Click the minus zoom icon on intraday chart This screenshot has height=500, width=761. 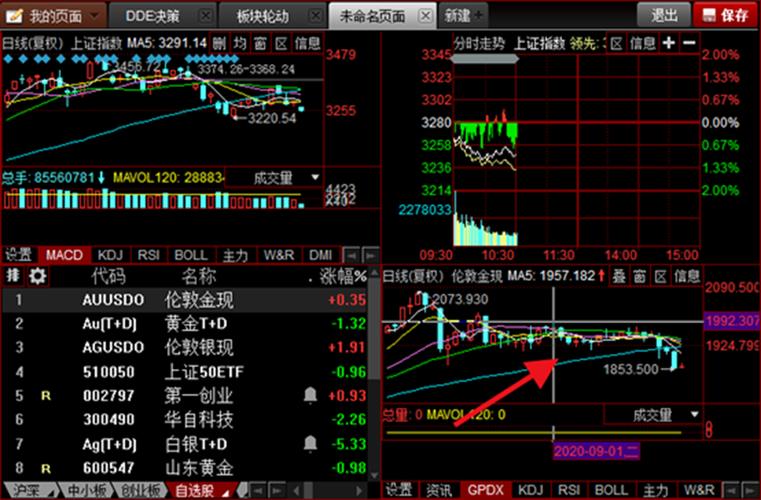coord(690,43)
